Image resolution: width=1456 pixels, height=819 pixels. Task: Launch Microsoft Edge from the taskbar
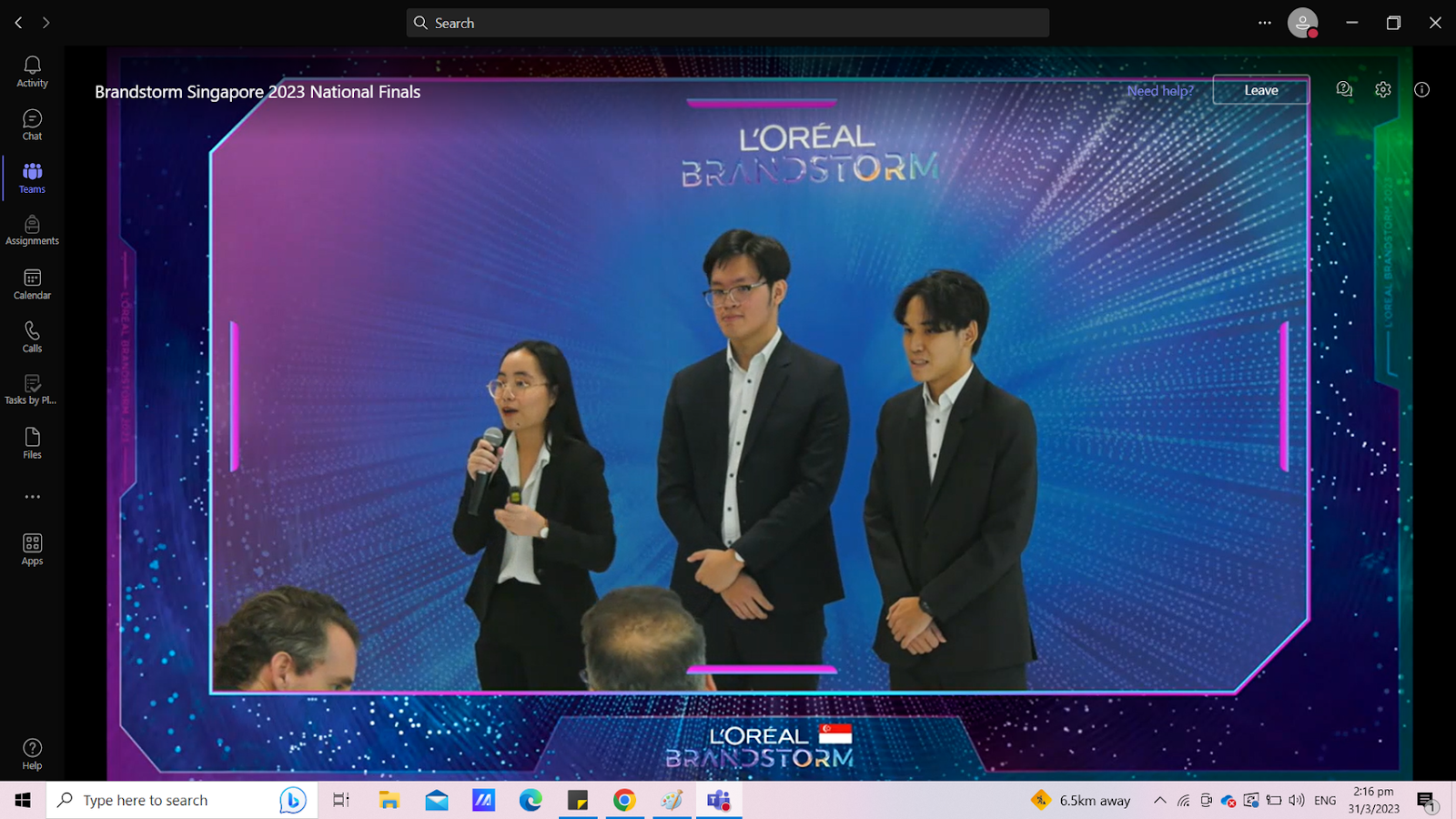click(x=531, y=800)
